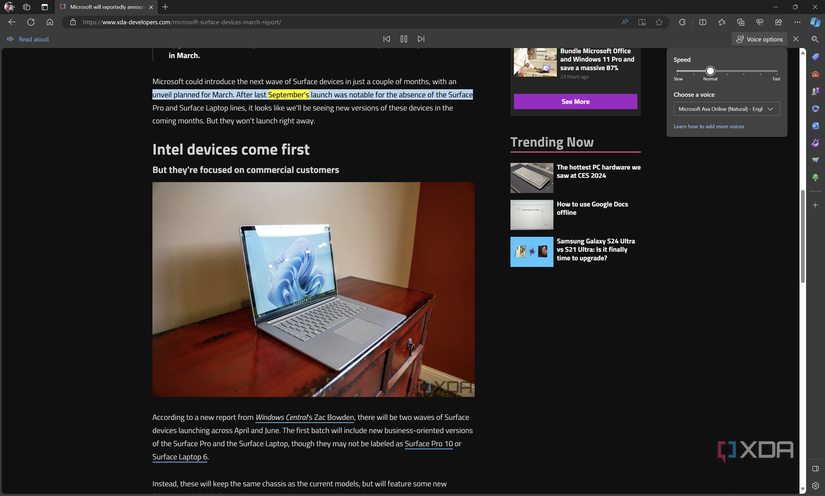
Task: Open Browser essentials heart icon
Action: [x=759, y=22]
